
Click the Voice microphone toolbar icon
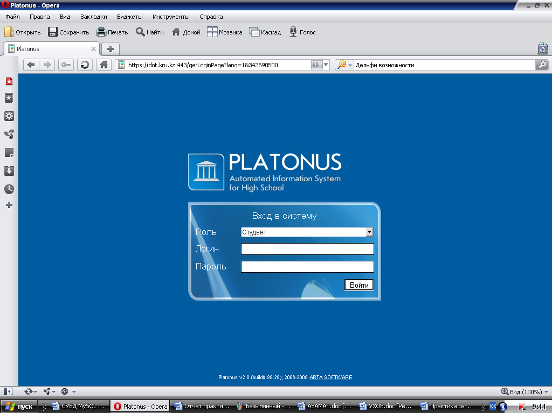click(x=302, y=32)
